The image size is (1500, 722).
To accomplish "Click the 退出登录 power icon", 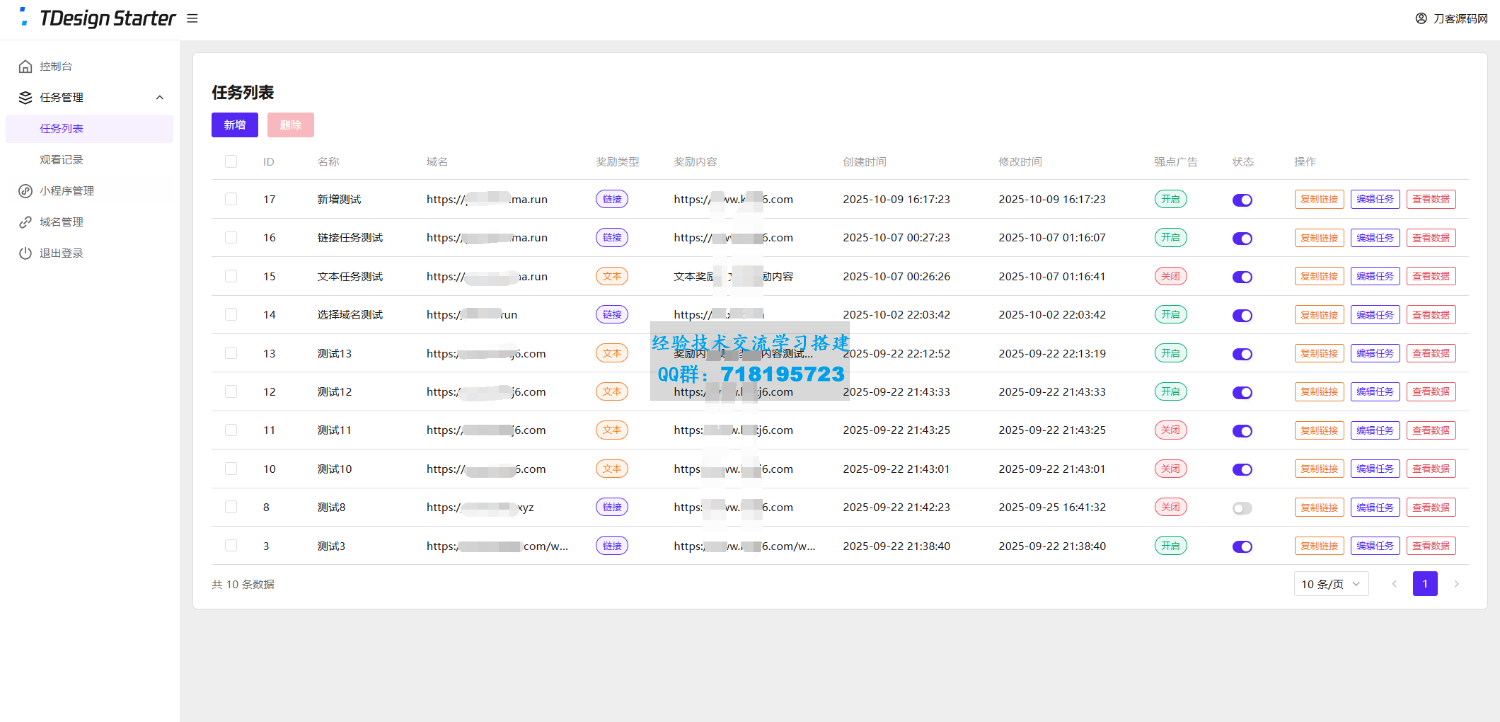I will (26, 254).
